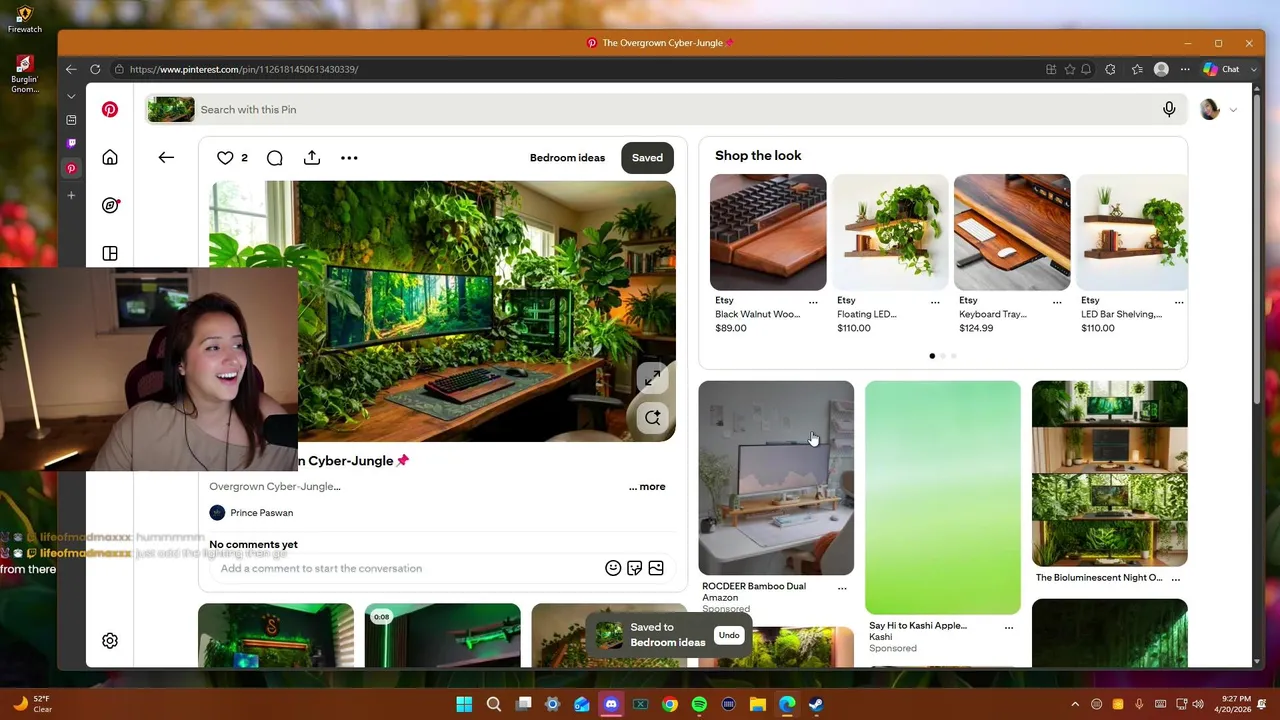Open Floating LED shelf product thumbnail
The width and height of the screenshot is (1280, 720).
coord(890,232)
